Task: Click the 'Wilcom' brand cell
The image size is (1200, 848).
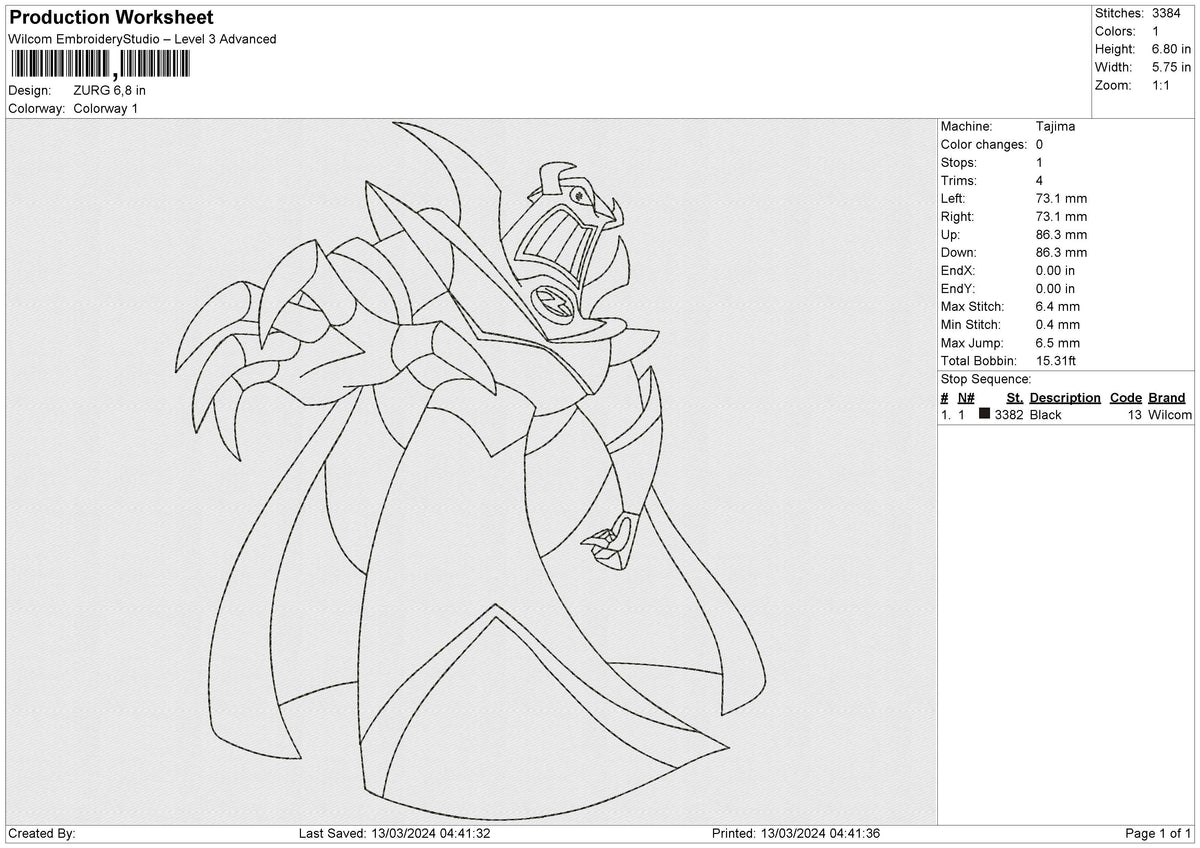Action: 1170,414
